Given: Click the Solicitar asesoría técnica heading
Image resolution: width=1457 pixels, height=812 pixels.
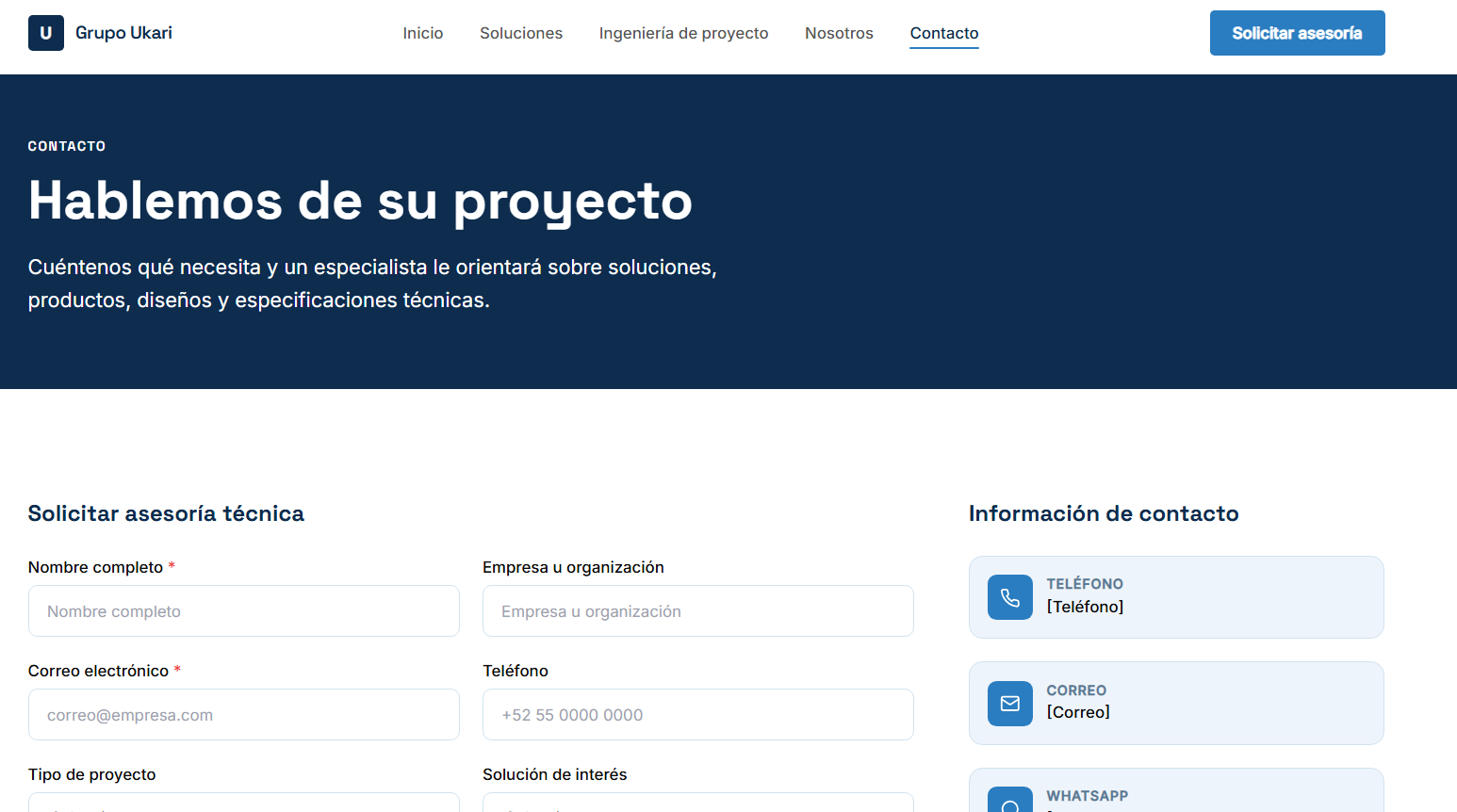Looking at the screenshot, I should click(166, 513).
